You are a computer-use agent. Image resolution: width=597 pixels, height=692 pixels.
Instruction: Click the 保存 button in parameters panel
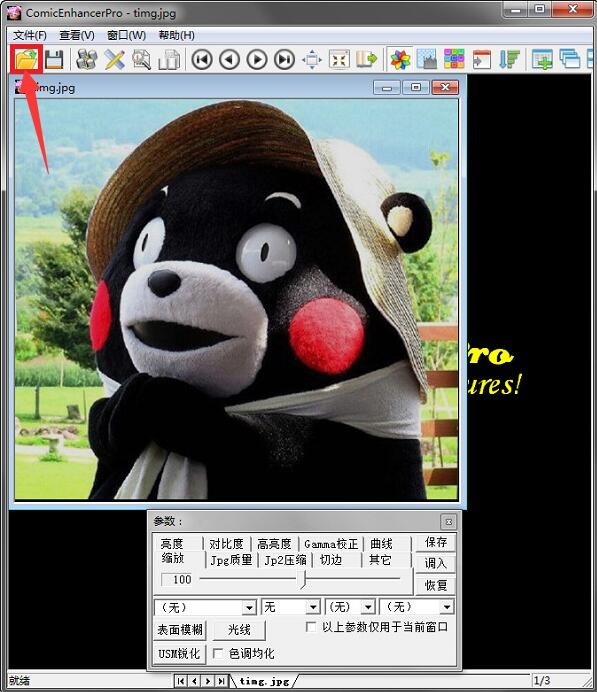(x=436, y=542)
